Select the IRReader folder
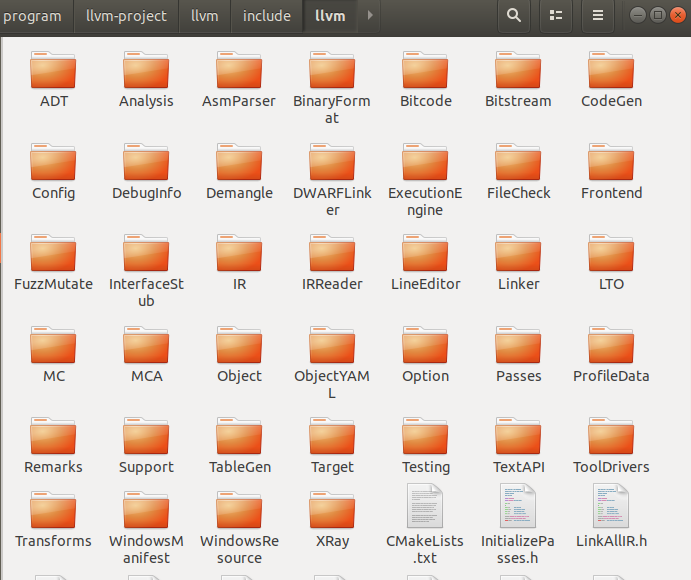Viewport: 691px width, 580px height. coord(332,263)
